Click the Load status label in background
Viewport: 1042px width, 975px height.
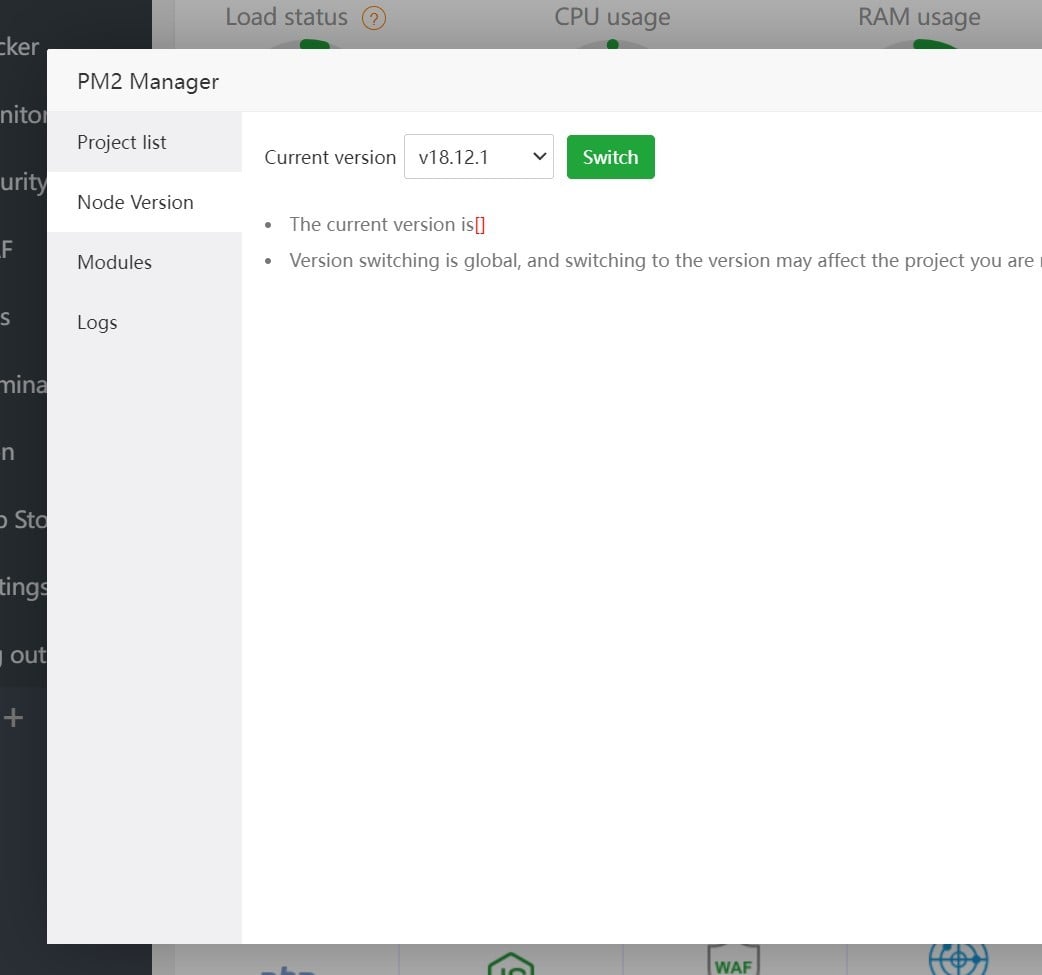[x=286, y=17]
